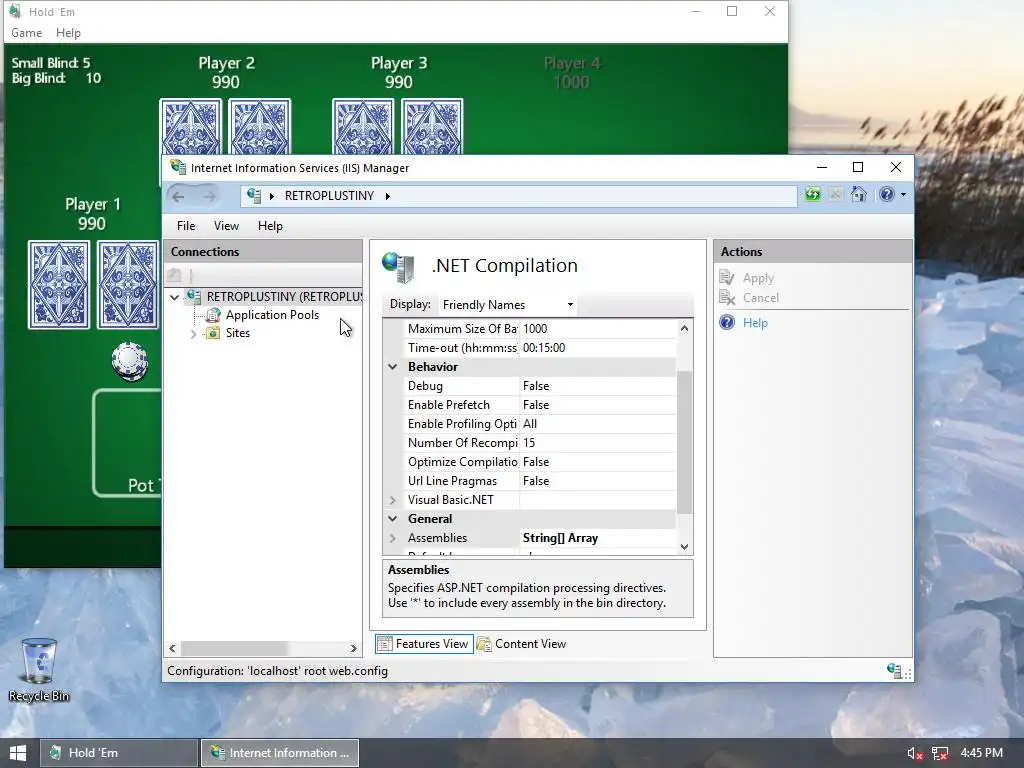This screenshot has width=1024, height=768.
Task: Click the Number Of Recompiles value 15
Action: click(x=598, y=443)
